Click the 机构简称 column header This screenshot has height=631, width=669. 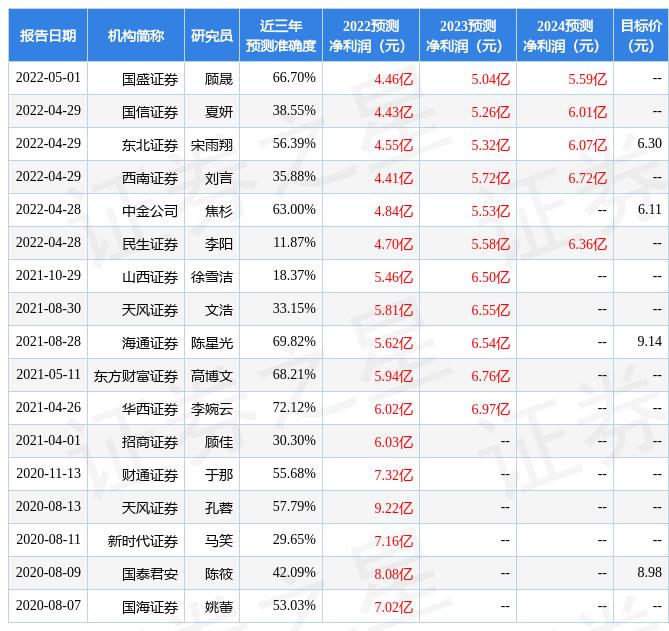tap(136, 35)
